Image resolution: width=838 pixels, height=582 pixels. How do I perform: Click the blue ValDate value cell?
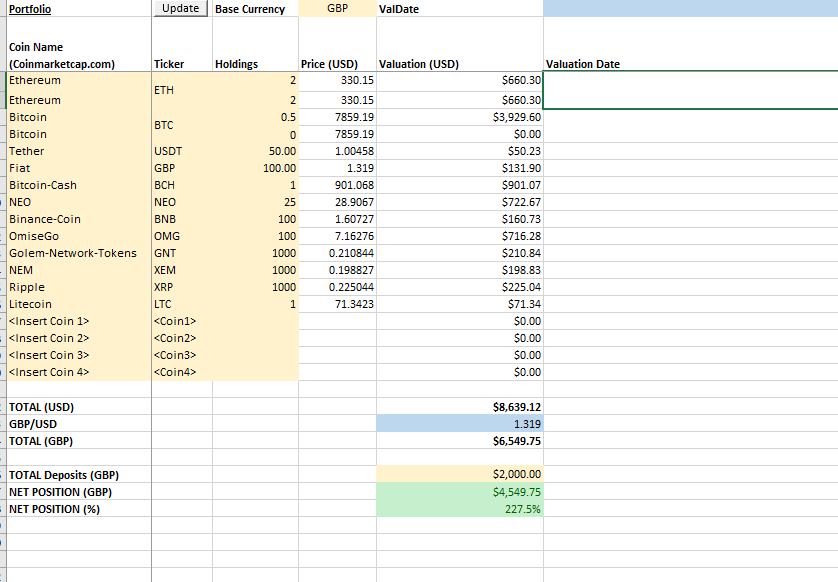[690, 9]
